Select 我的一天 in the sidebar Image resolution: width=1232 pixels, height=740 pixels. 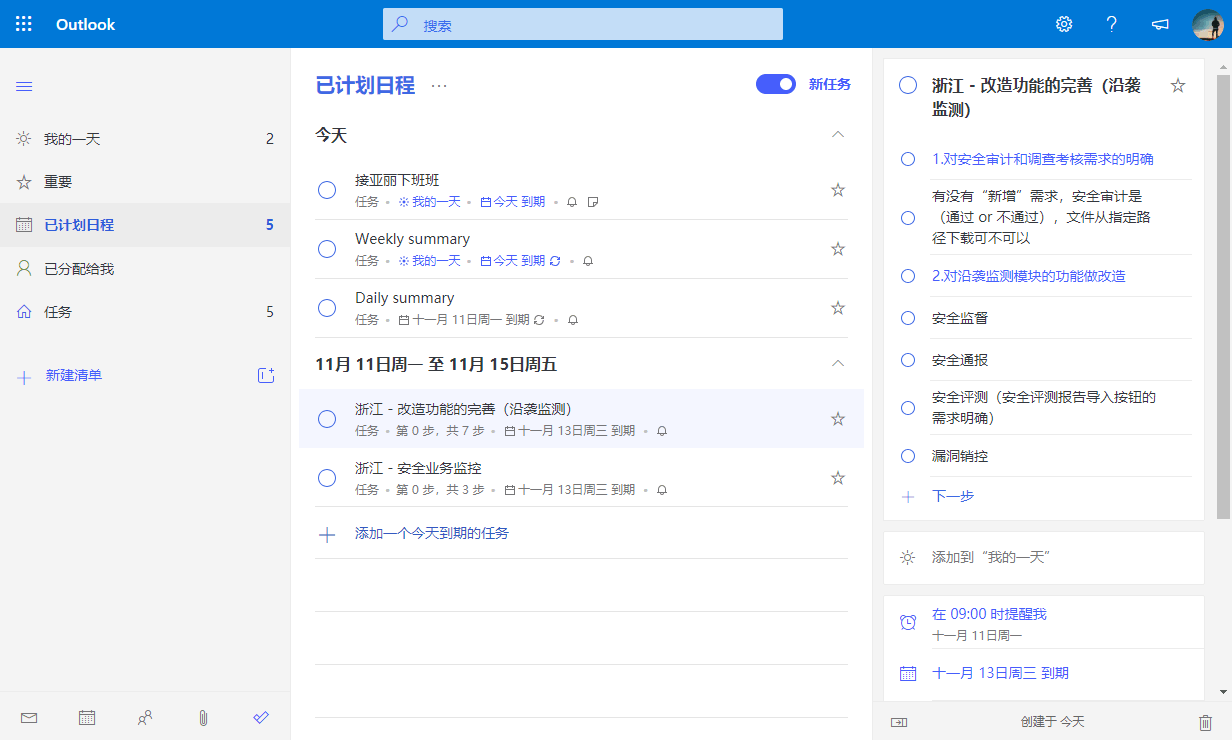(72, 139)
